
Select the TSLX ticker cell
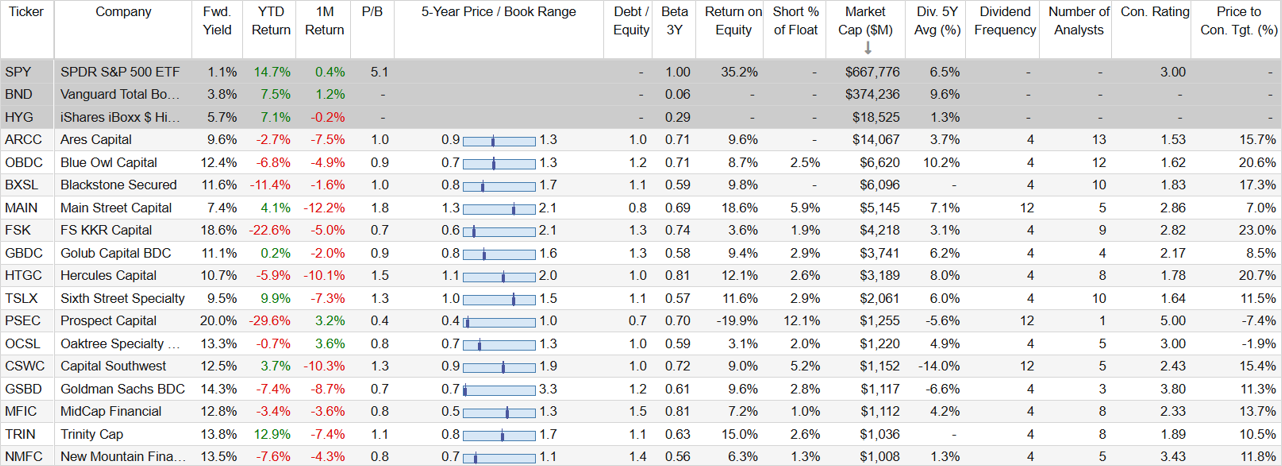[22, 298]
